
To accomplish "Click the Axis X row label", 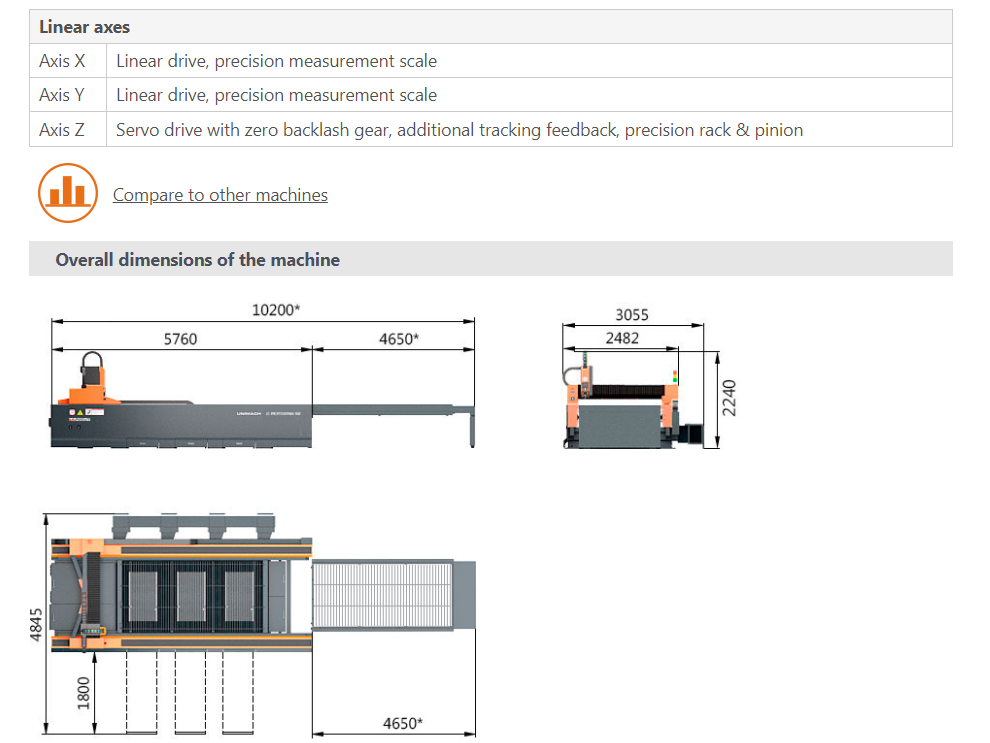I will [62, 61].
